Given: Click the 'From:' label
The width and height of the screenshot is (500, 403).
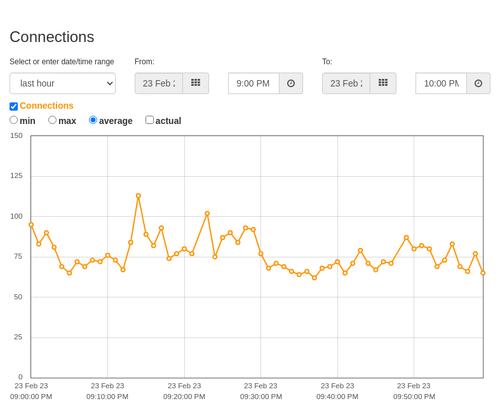Looking at the screenshot, I should [x=144, y=62].
